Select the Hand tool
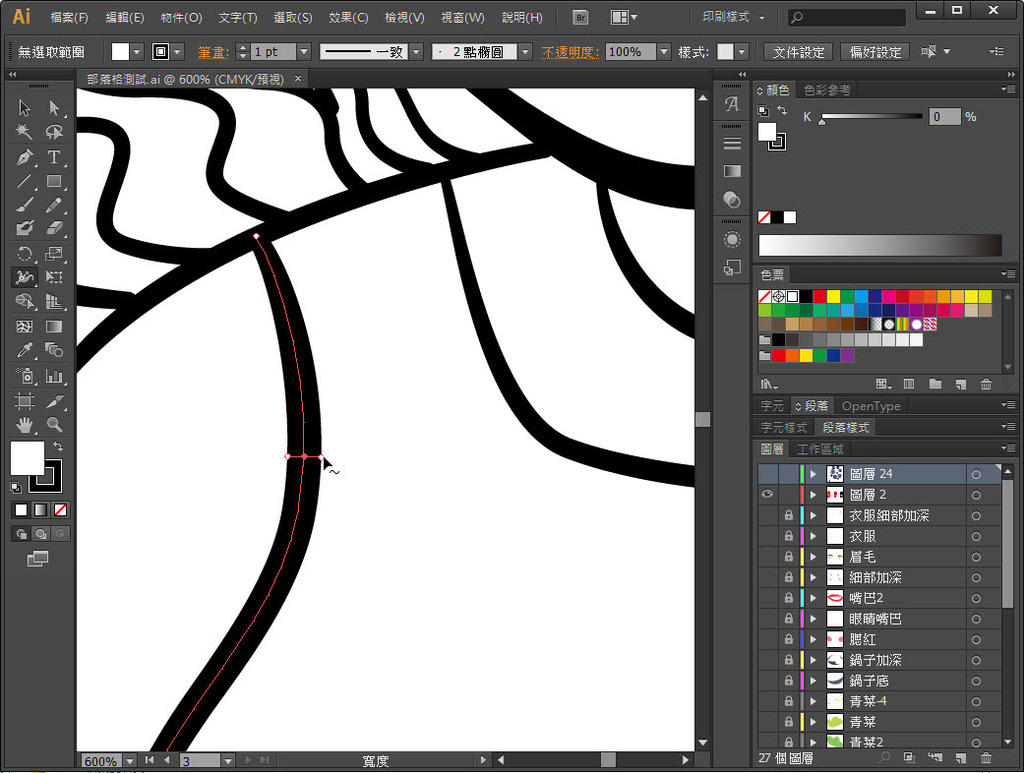This screenshot has width=1024, height=773. pyautogui.click(x=25, y=424)
